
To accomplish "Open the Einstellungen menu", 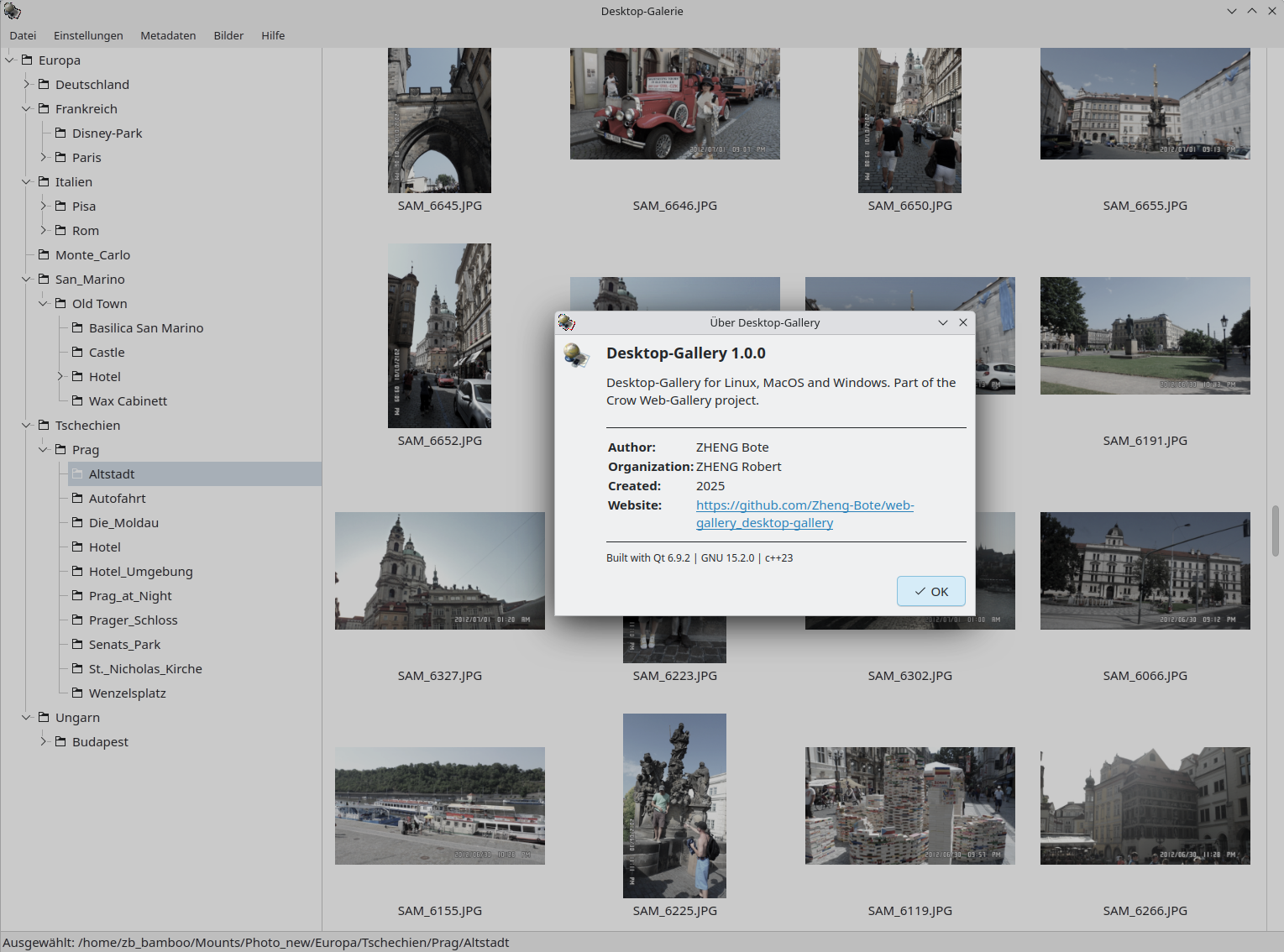I will point(88,35).
